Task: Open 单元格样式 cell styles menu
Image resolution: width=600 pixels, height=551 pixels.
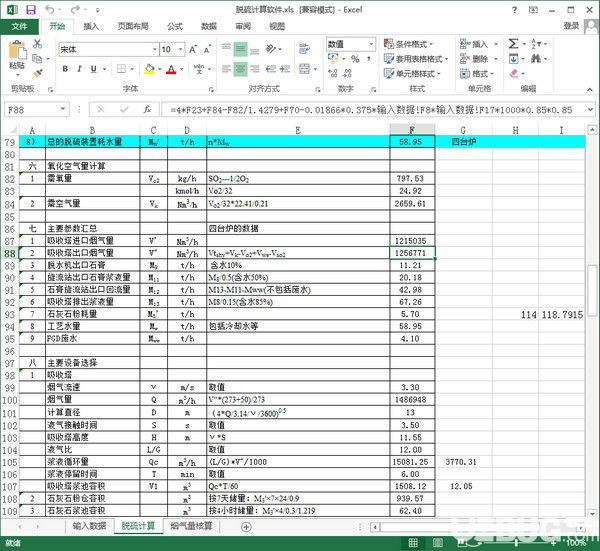Action: (412, 73)
